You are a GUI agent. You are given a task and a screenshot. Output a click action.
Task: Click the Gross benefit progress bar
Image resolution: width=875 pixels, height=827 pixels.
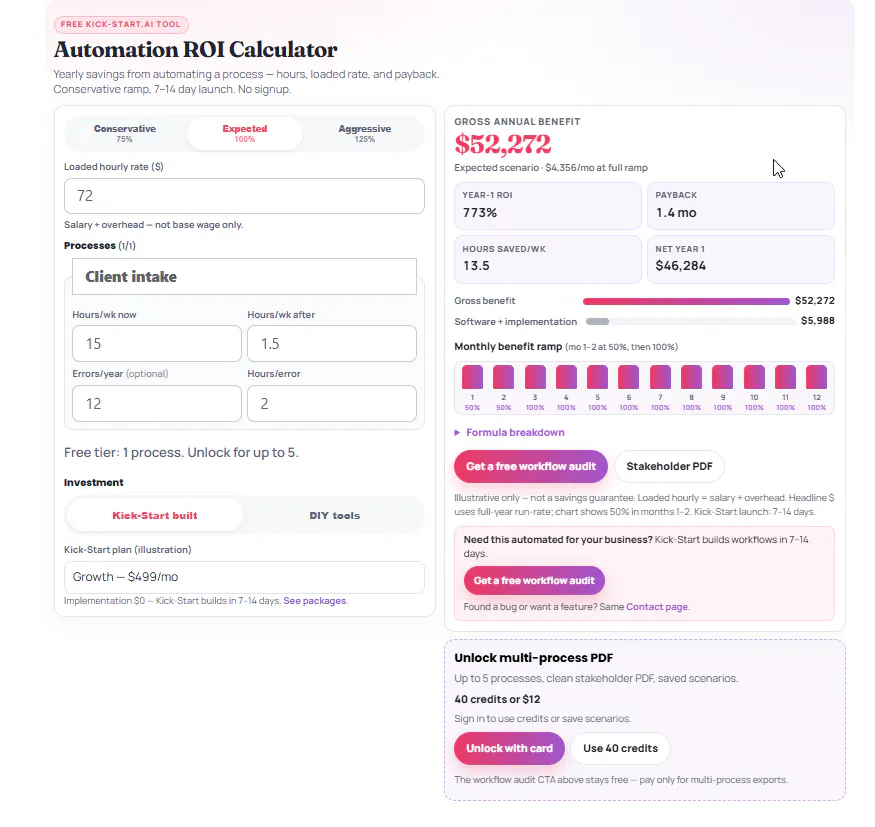686,301
